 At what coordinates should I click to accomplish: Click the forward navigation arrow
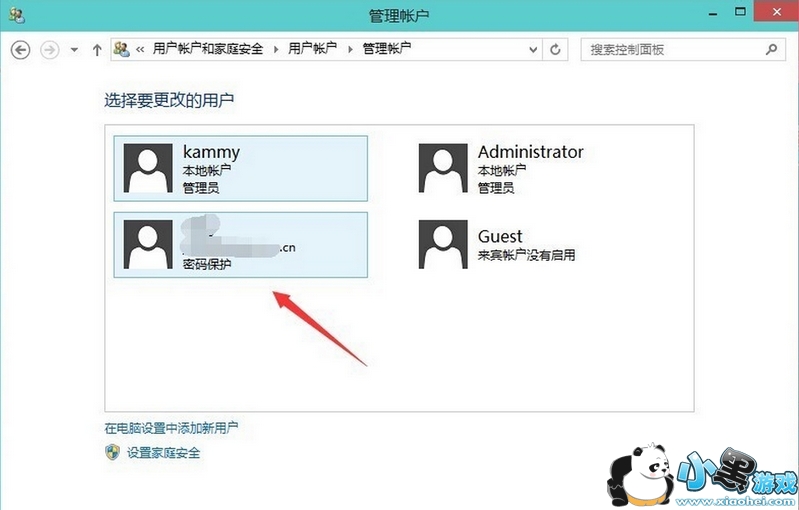(49, 50)
